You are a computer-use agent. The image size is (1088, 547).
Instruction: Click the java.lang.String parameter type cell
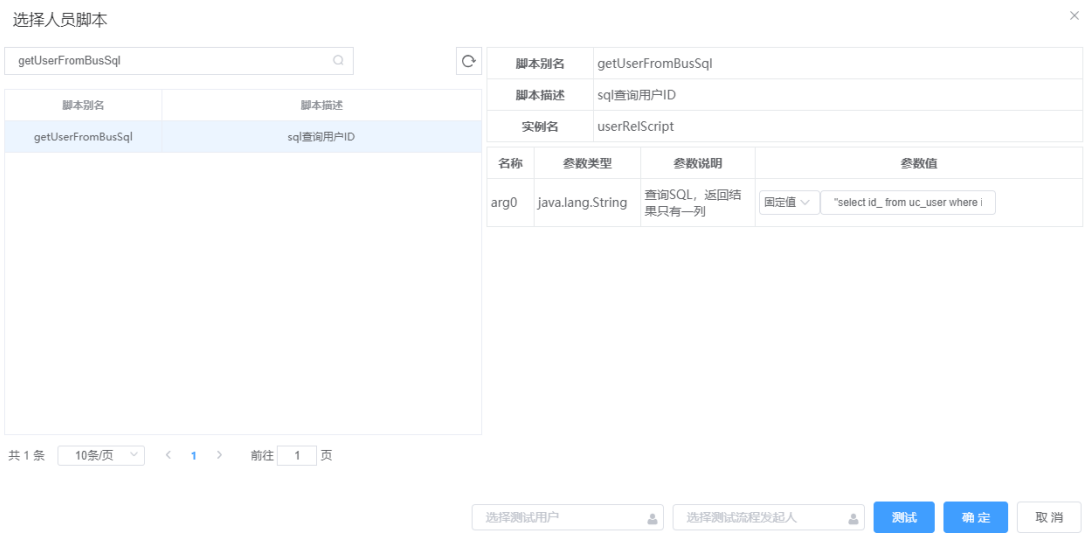[x=587, y=203]
